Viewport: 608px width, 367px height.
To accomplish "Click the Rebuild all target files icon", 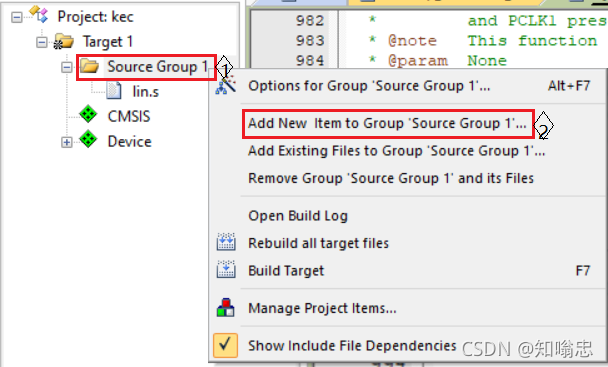I will coord(226,242).
